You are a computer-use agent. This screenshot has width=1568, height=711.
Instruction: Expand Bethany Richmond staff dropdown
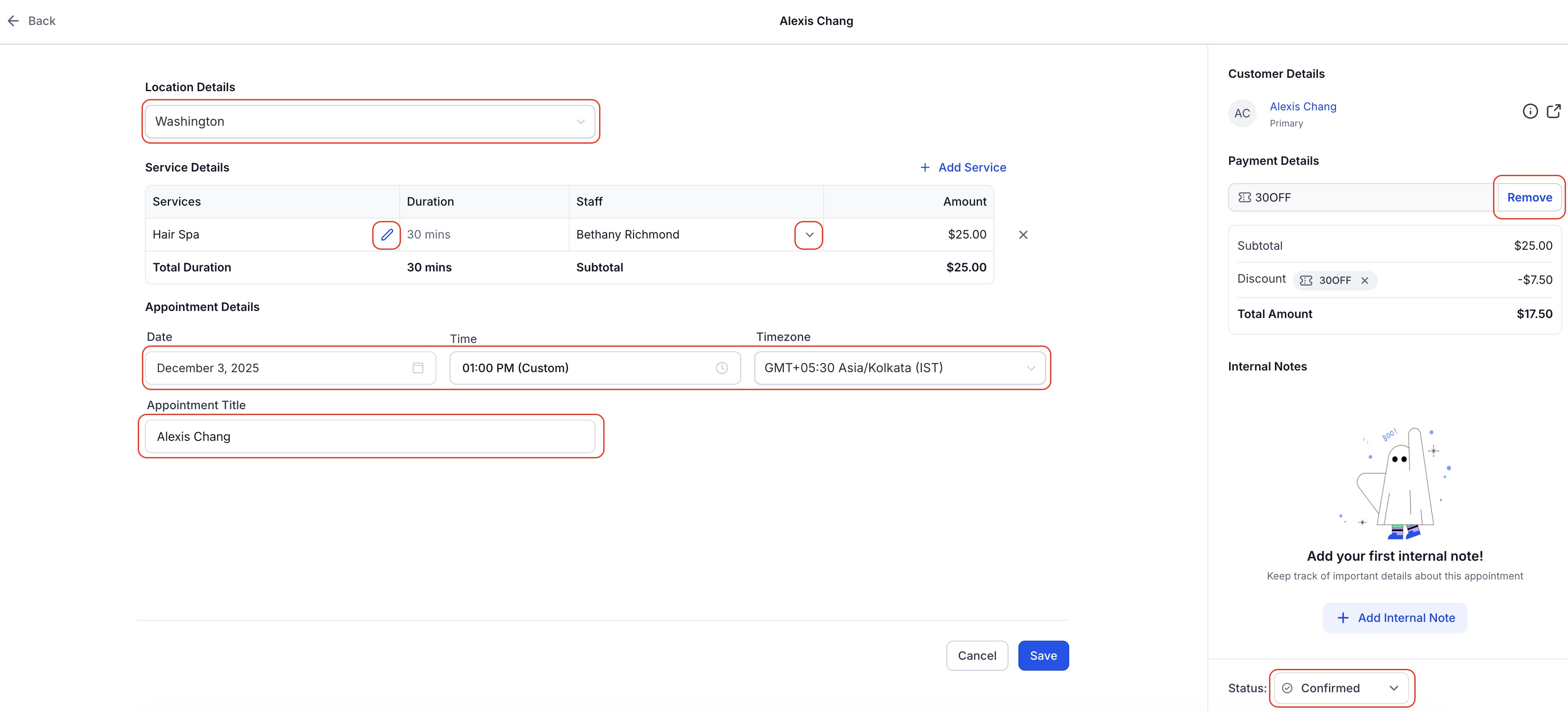pyautogui.click(x=809, y=235)
